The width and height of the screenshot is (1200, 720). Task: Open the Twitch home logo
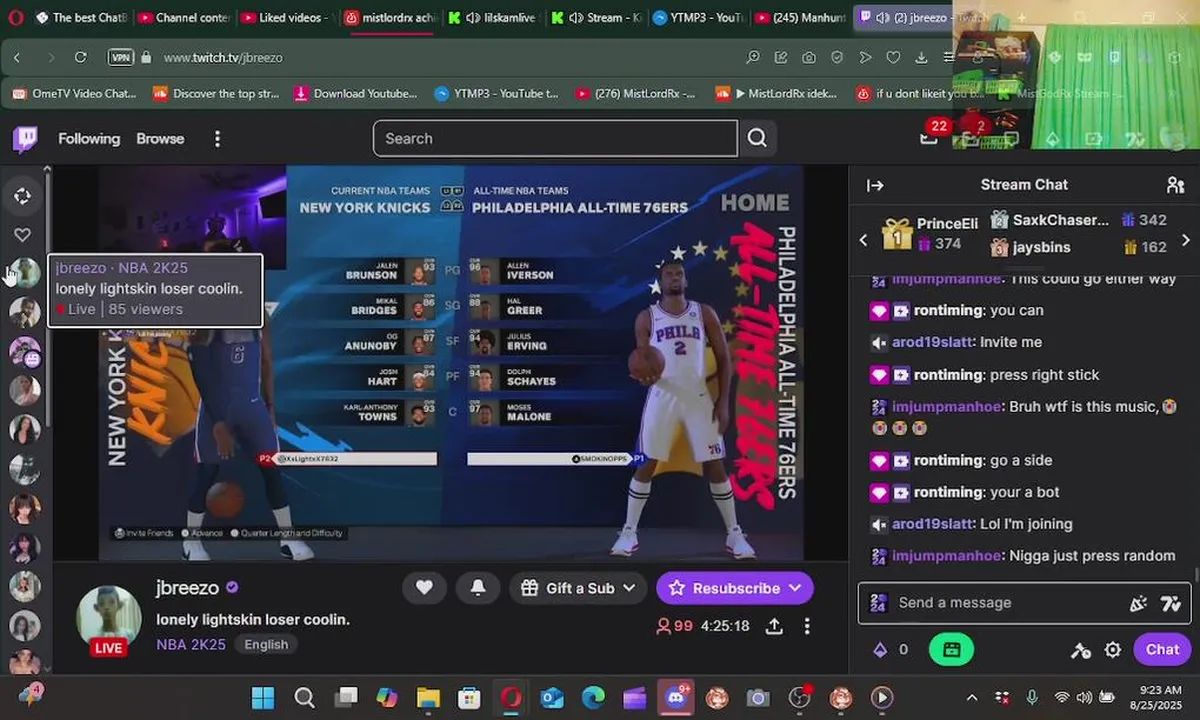[25, 139]
